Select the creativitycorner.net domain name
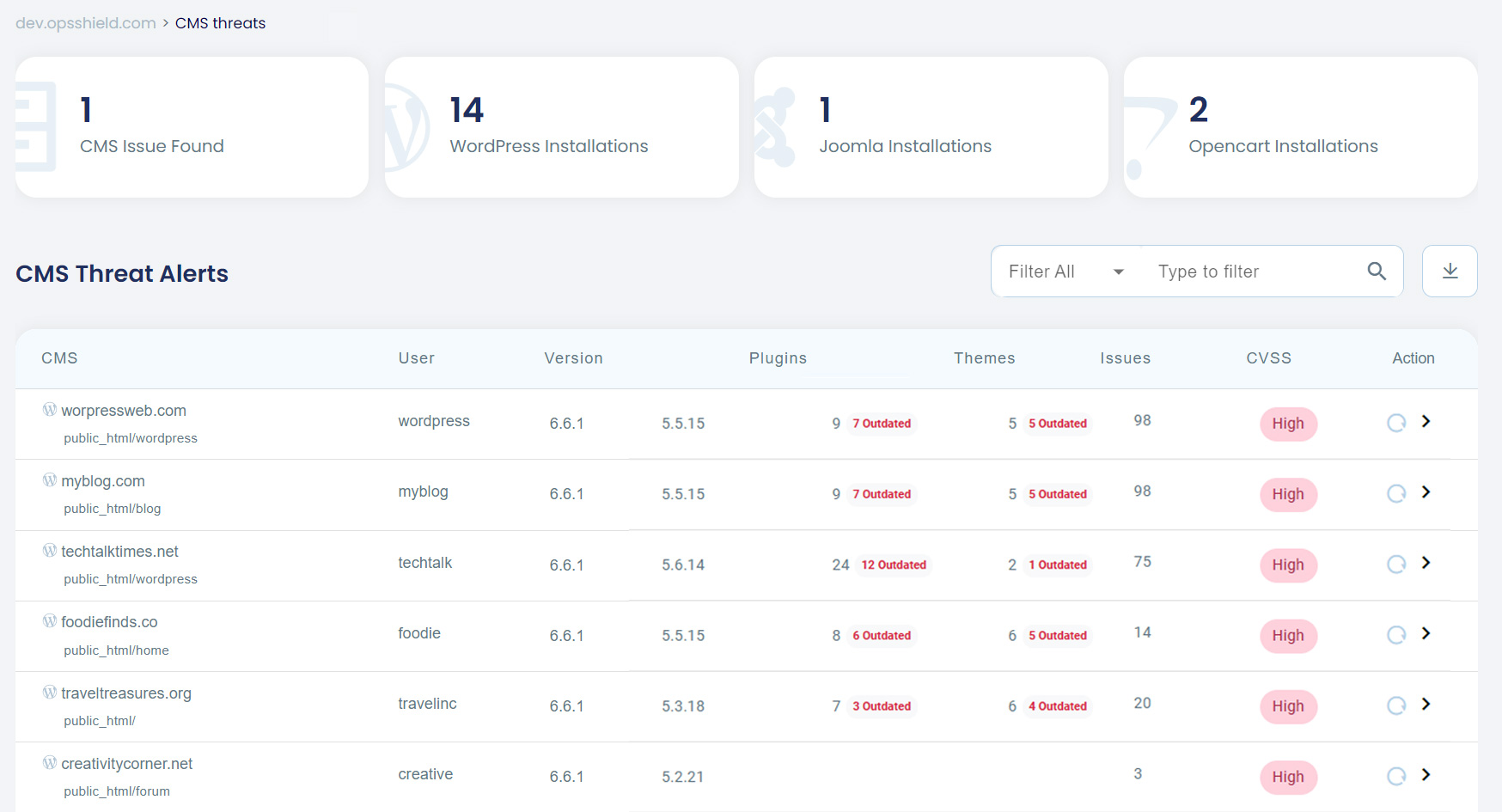Viewport: 1502px width, 812px height. tap(127, 764)
